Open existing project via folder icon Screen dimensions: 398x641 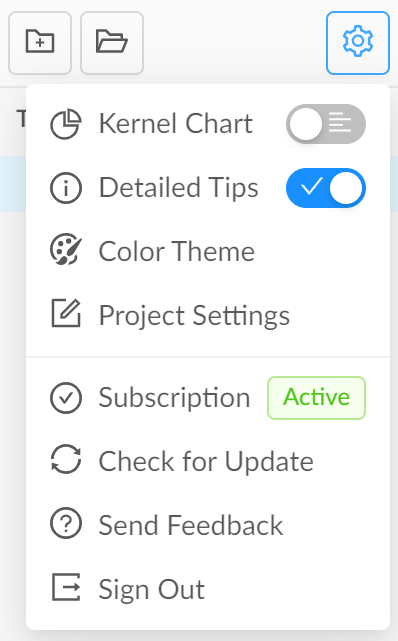point(112,43)
